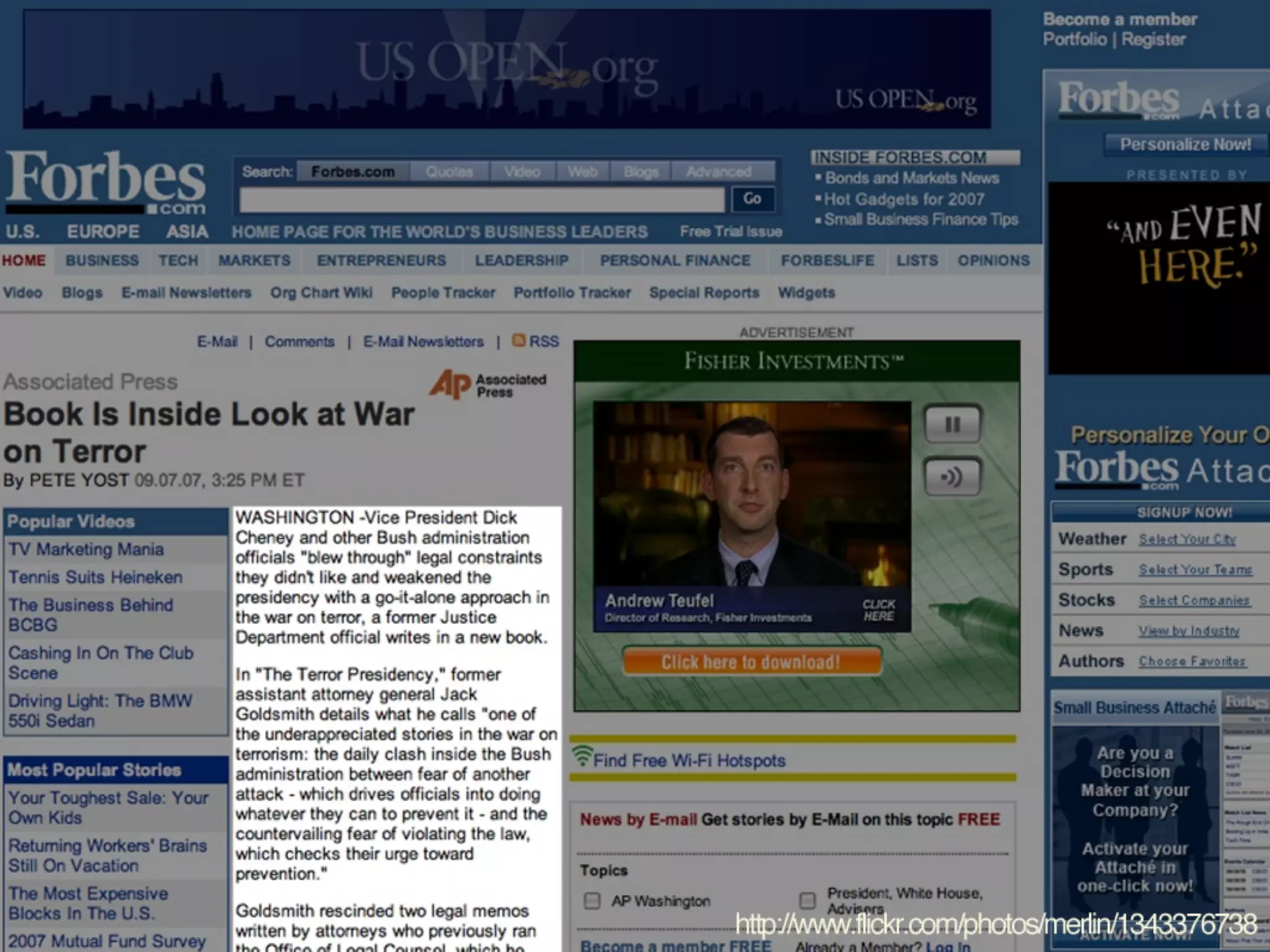Pause the Fisher Investments video ad
This screenshot has width=1270, height=952.
[952, 425]
